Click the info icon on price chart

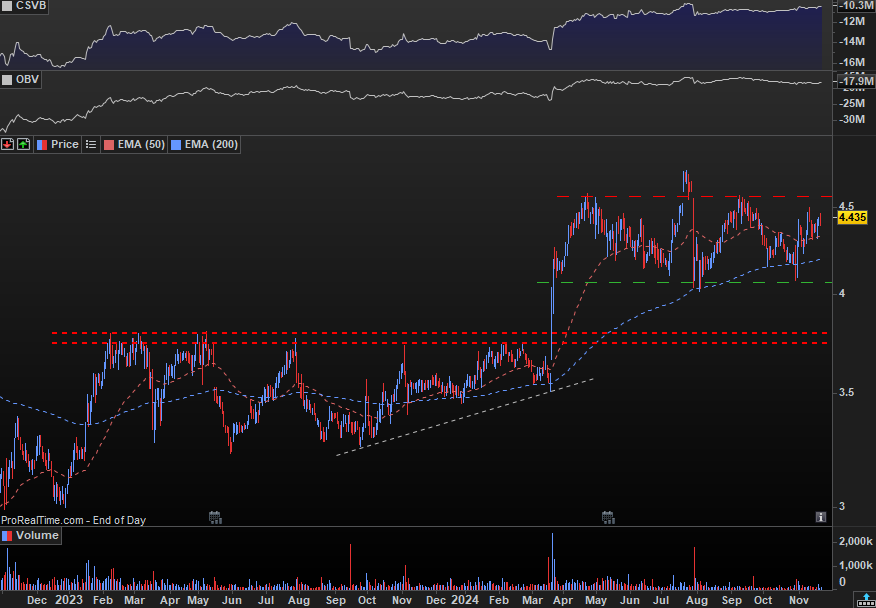click(x=820, y=517)
